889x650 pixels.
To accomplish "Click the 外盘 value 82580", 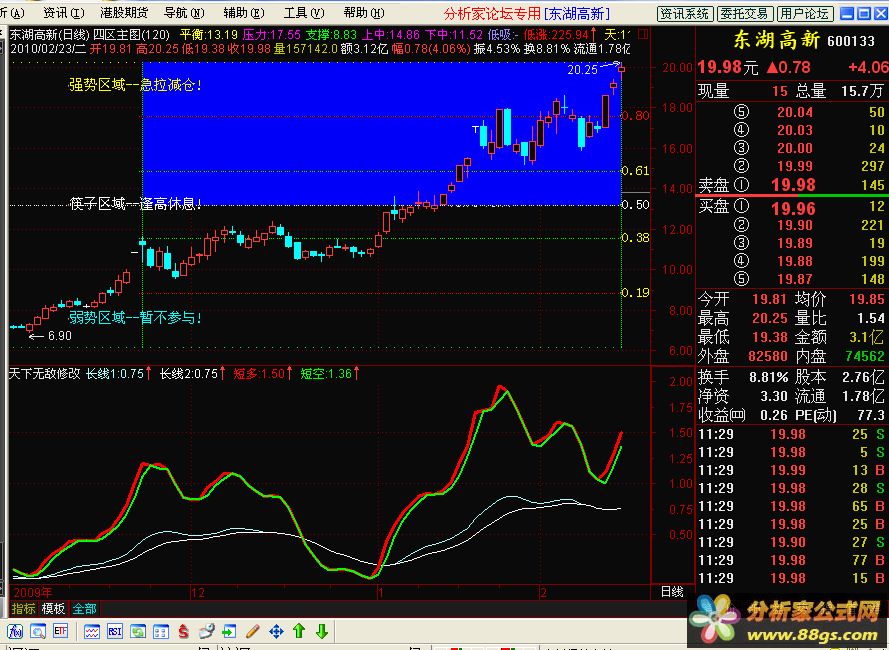I will (x=768, y=356).
